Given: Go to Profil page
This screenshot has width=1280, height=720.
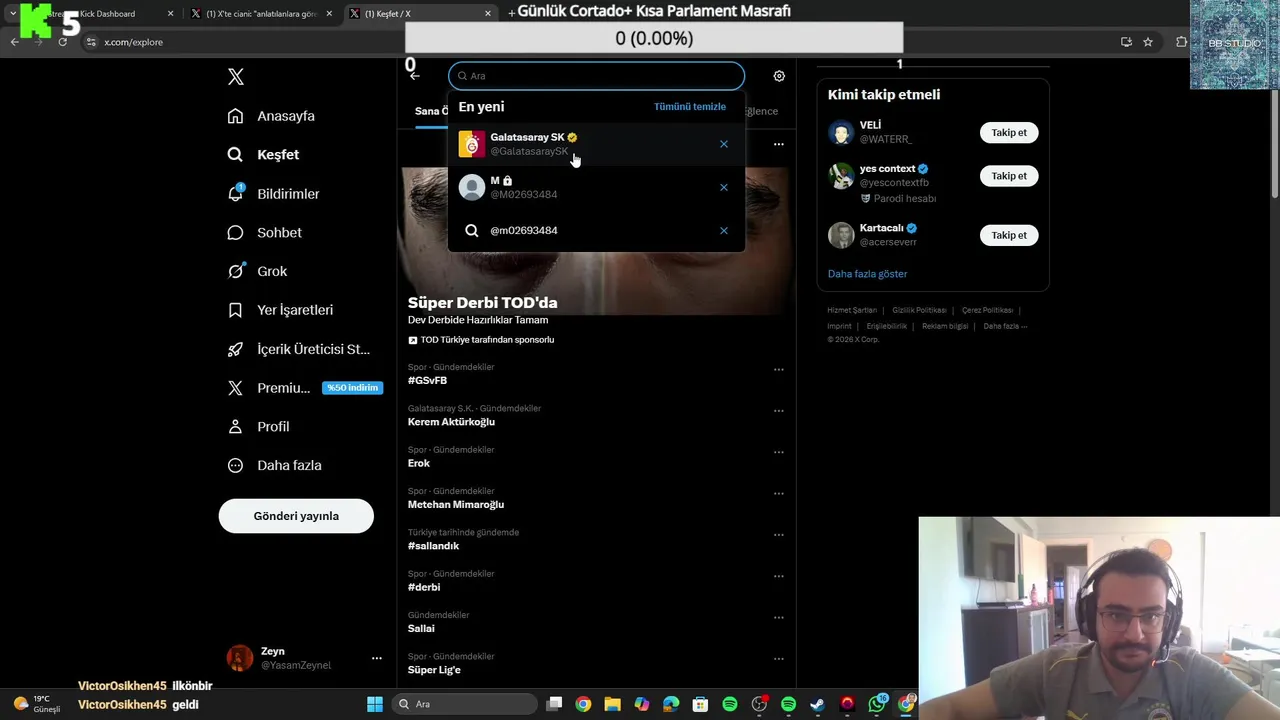Looking at the screenshot, I should pyautogui.click(x=258, y=426).
